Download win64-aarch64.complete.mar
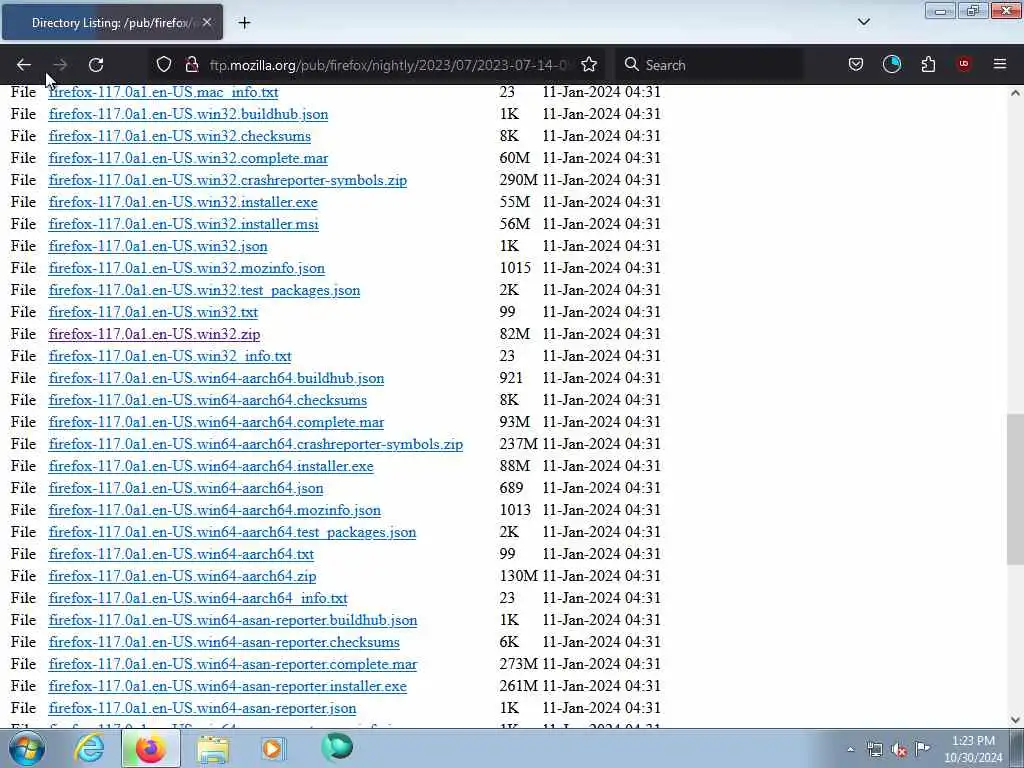The height and width of the screenshot is (768, 1024). click(216, 422)
